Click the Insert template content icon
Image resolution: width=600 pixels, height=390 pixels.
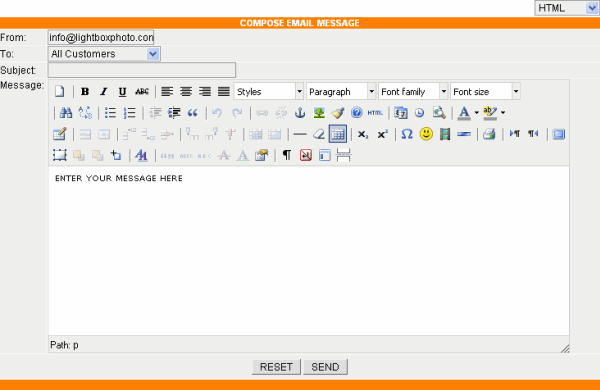[x=324, y=155]
